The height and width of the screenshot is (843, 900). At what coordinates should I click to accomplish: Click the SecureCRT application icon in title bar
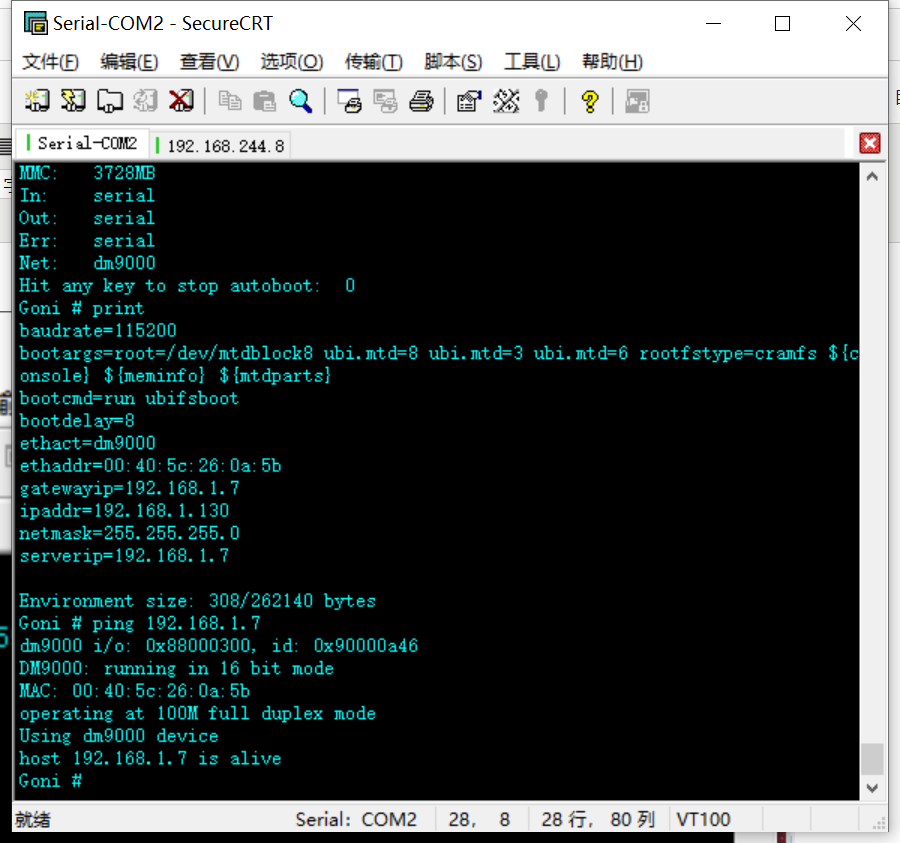click(x=36, y=23)
